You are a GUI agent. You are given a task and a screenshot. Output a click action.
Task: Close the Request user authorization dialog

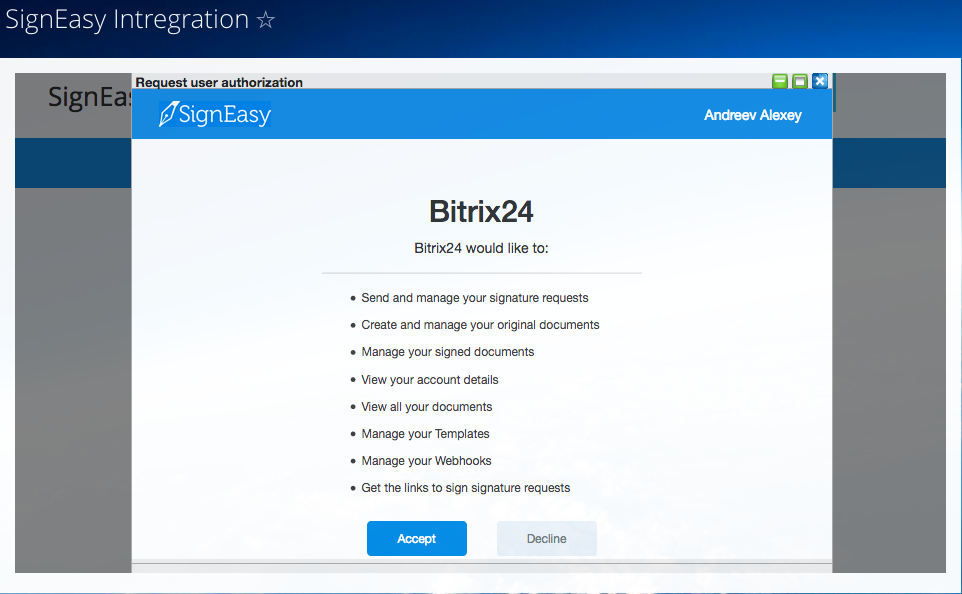point(820,81)
